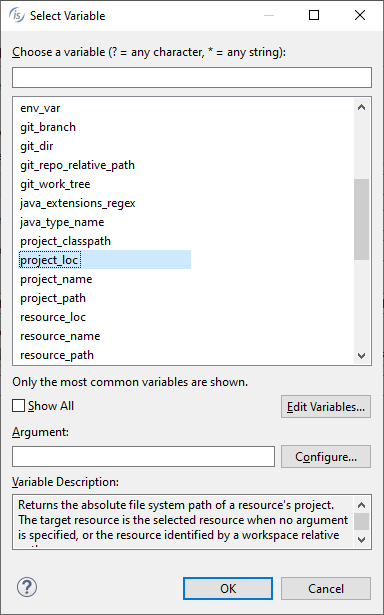Click the description box scroll up arrow
Viewport: 384px width, 615px height.
click(x=361, y=505)
